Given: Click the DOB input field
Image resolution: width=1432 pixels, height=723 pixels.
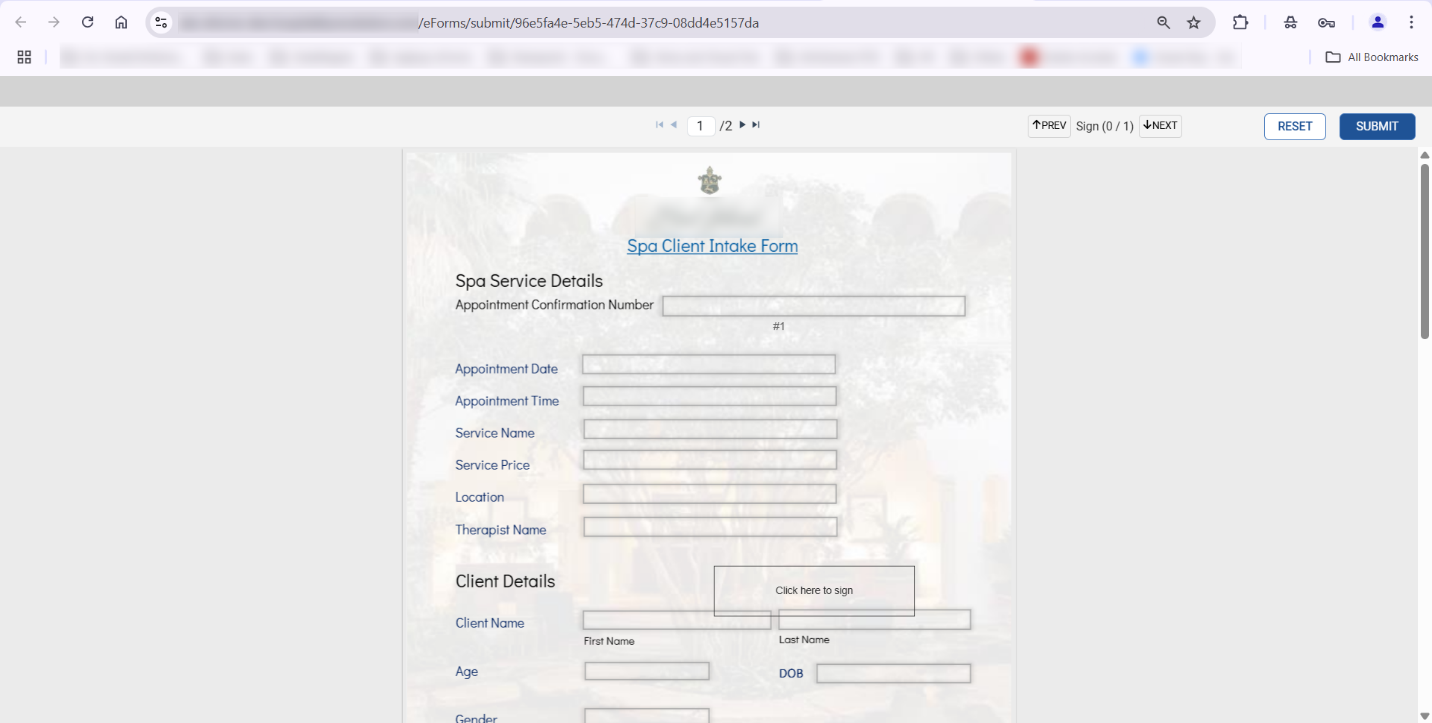Looking at the screenshot, I should 893,674.
